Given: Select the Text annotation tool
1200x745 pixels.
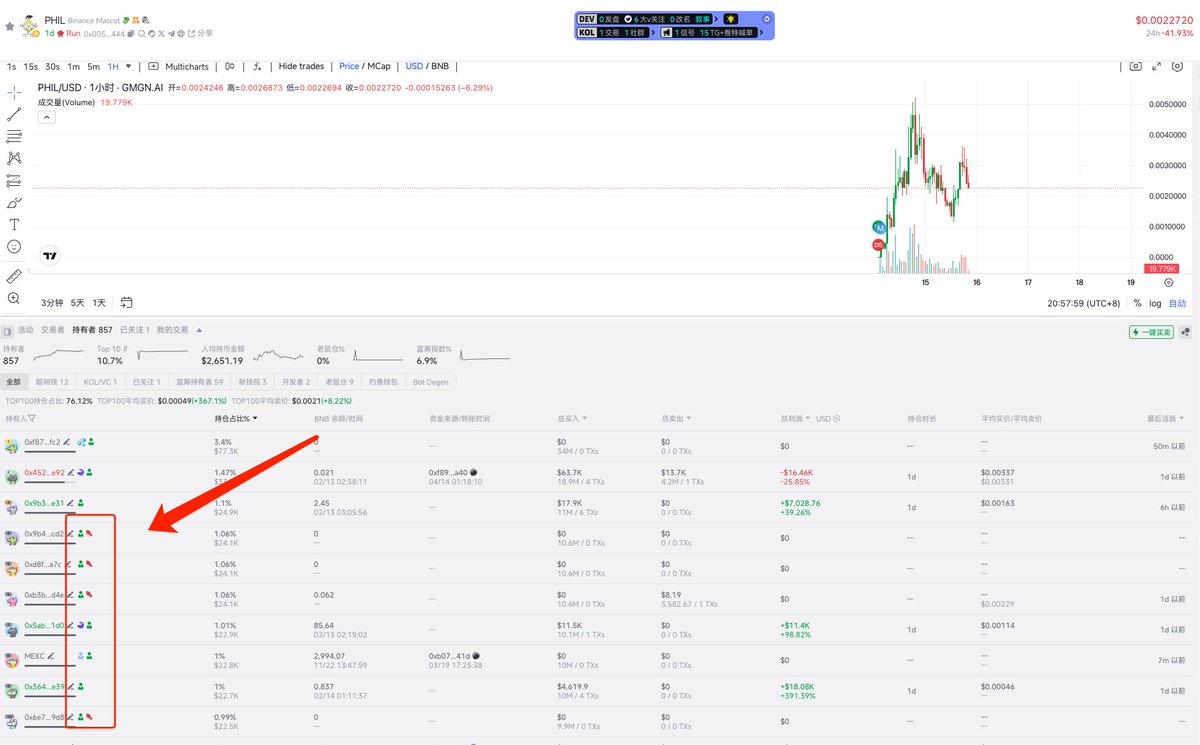Looking at the screenshot, I should tap(14, 224).
